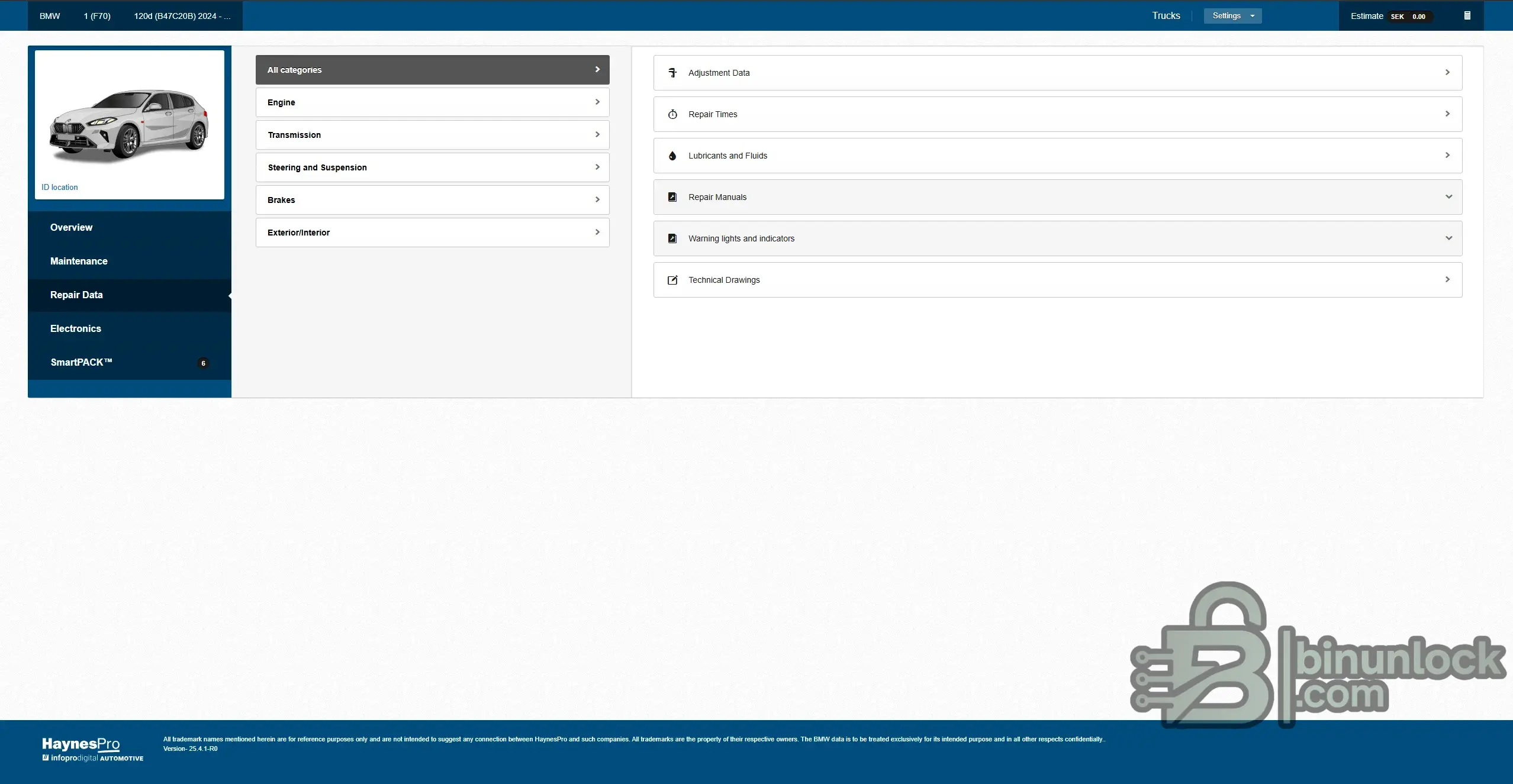The width and height of the screenshot is (1513, 784).
Task: Select Maintenance in the sidebar
Action: pos(79,261)
